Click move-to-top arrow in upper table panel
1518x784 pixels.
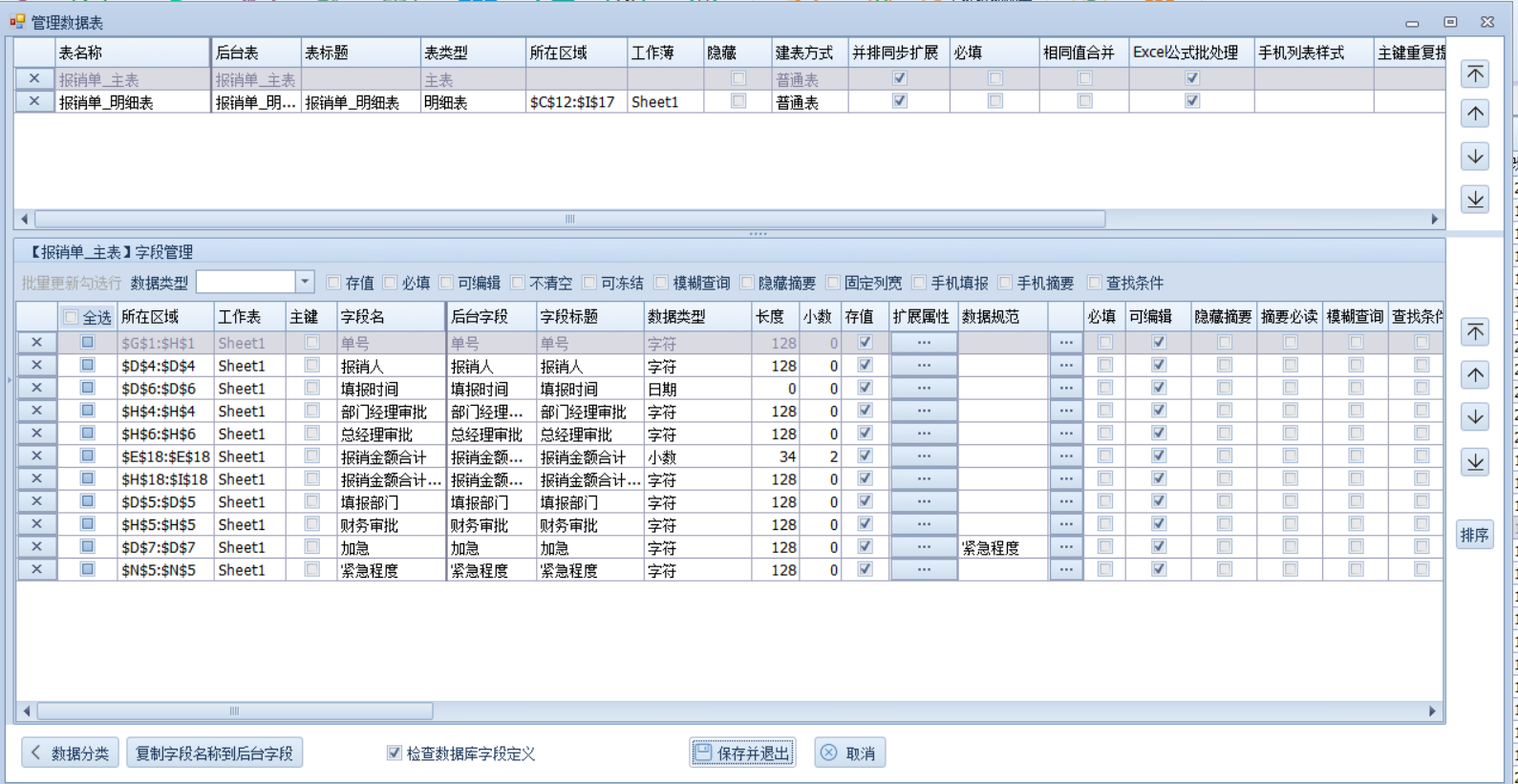pos(1475,74)
